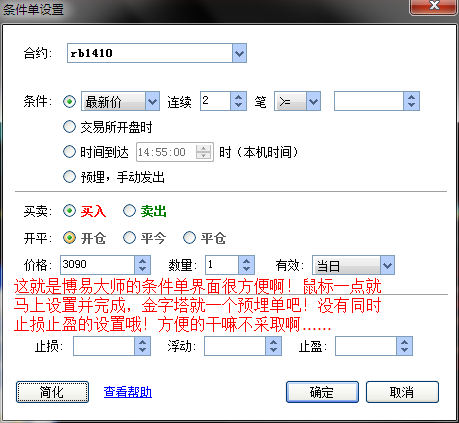Click the 简化 simplify button
This screenshot has height=423, width=459.
52,392
